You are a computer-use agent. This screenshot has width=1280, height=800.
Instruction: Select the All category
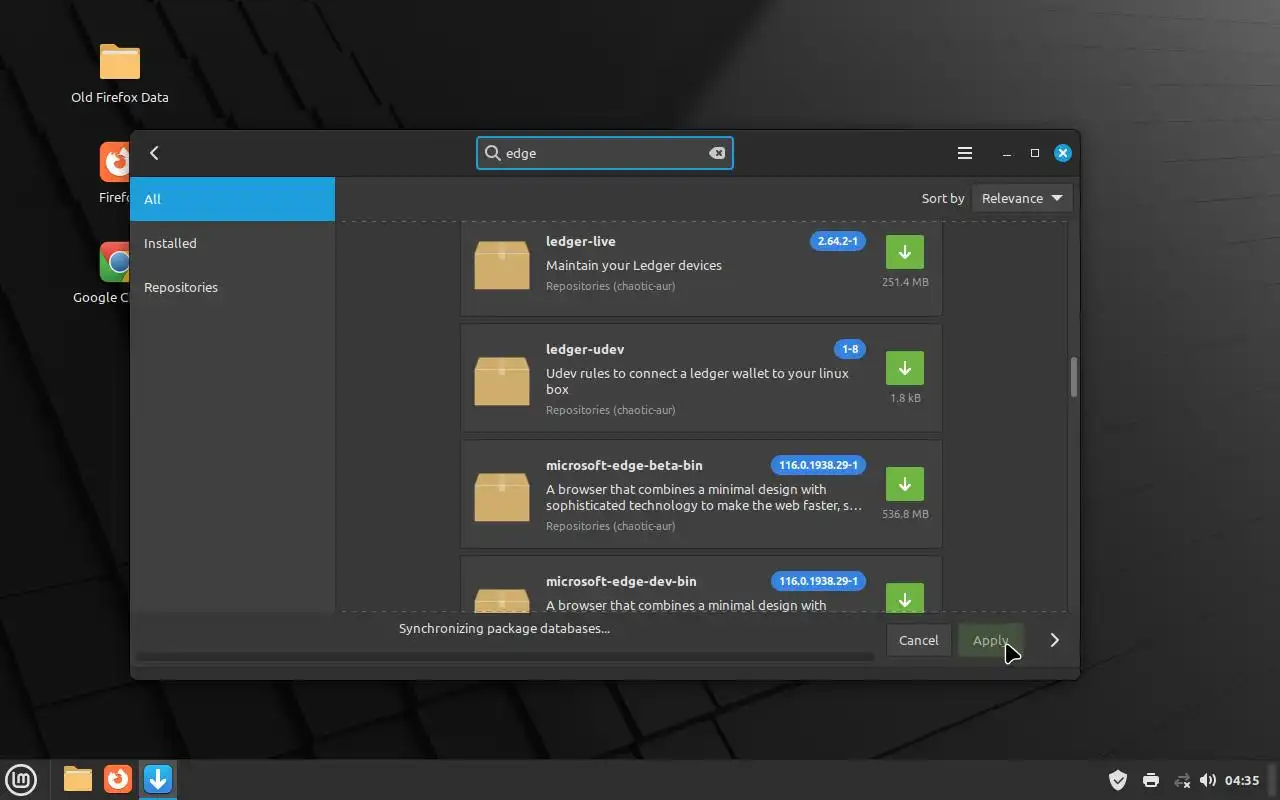pos(233,199)
